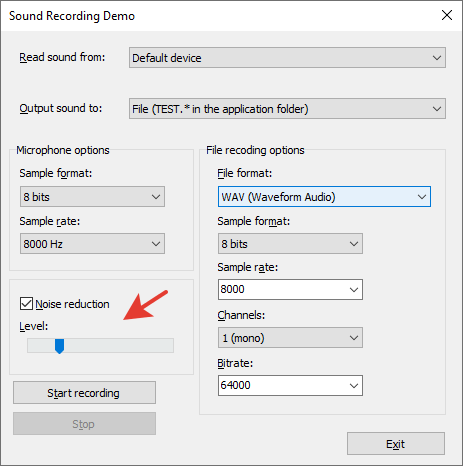
Task: Click the Stop button
Action: 84,424
